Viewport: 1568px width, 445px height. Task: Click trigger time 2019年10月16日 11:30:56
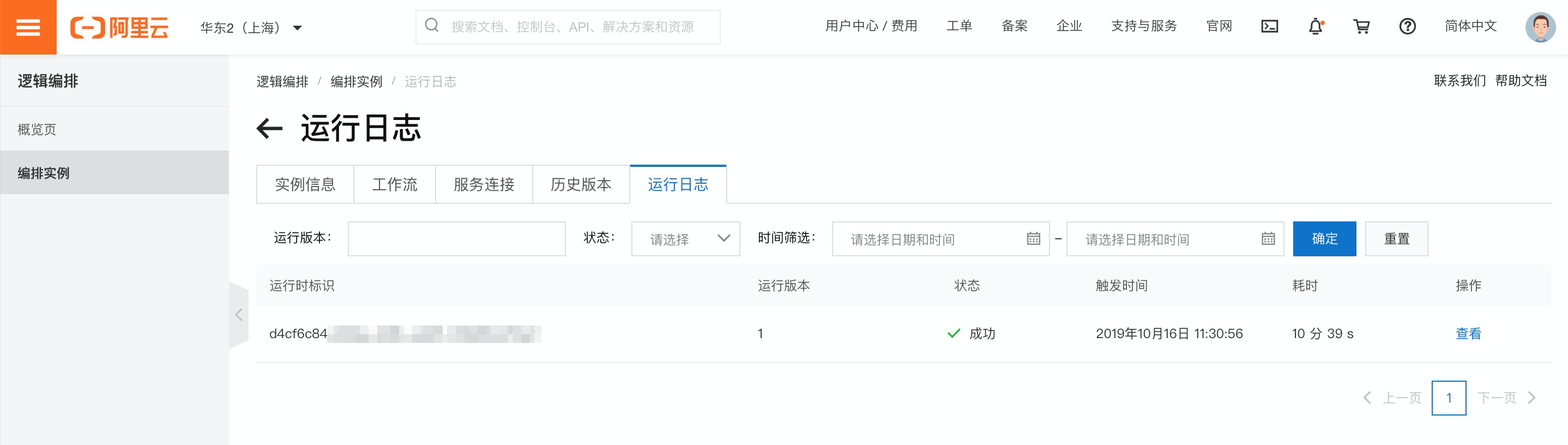click(x=1169, y=334)
